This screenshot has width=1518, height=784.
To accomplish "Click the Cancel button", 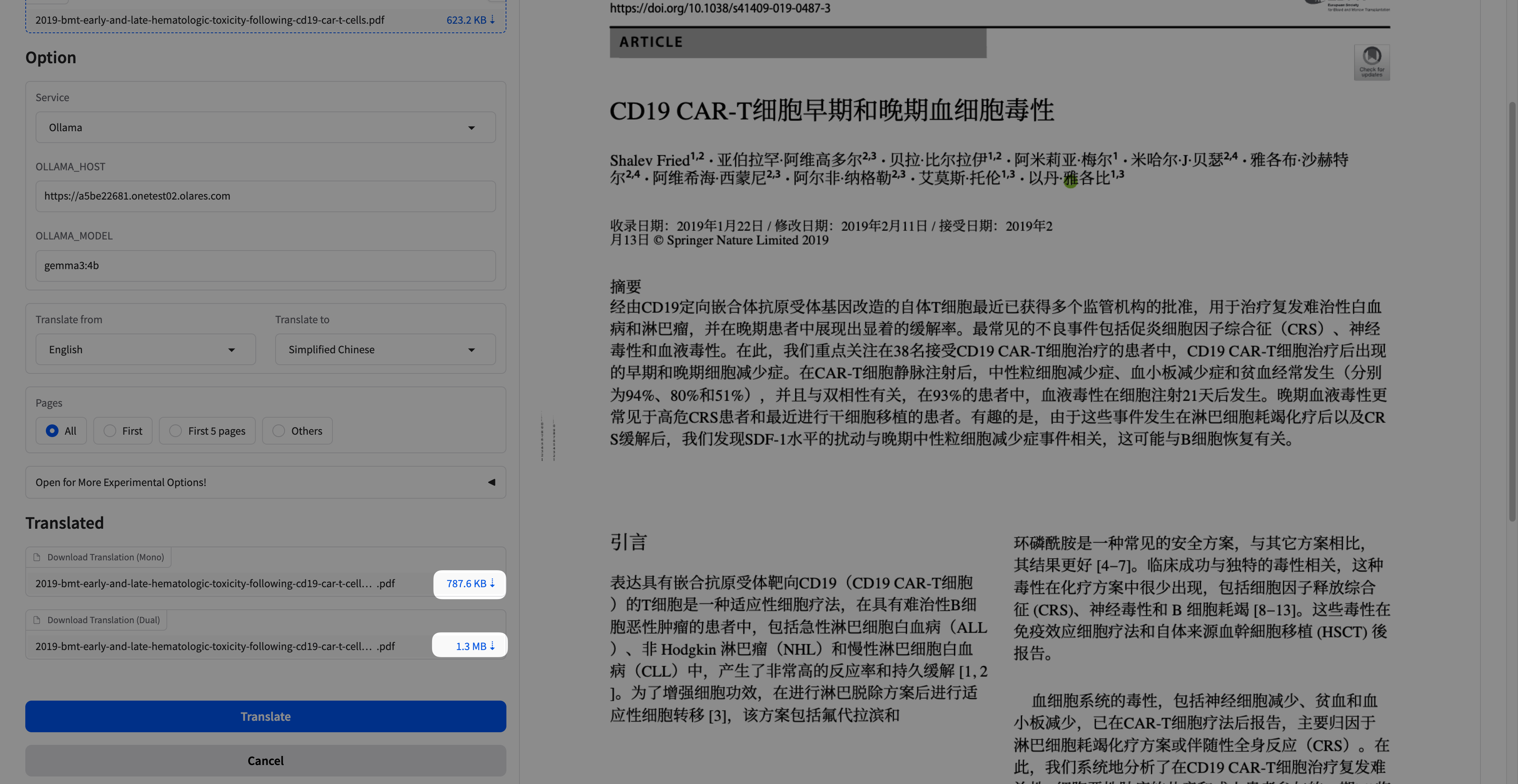I will click(x=265, y=760).
